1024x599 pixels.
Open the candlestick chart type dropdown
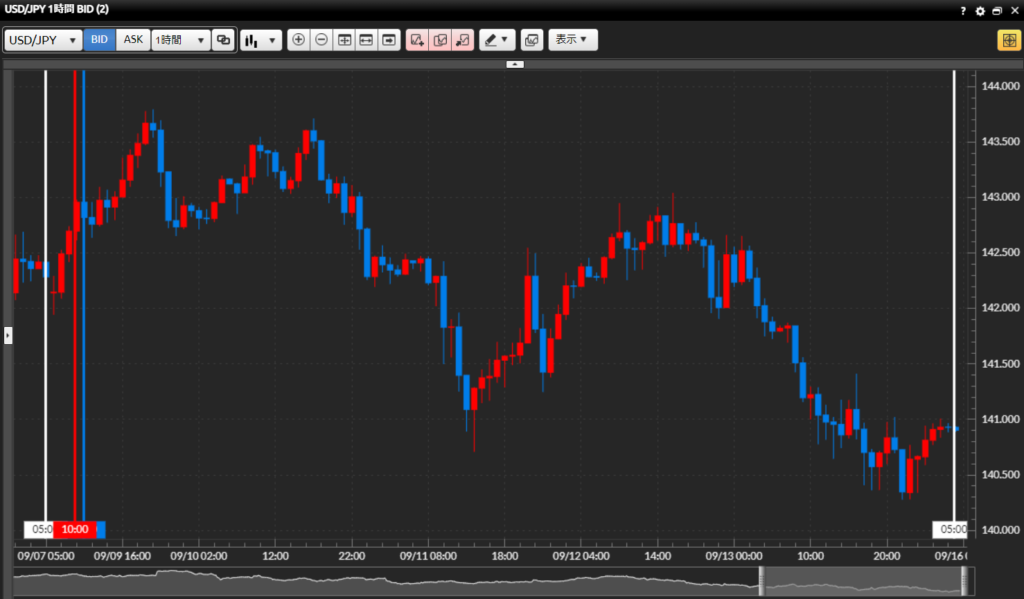[262, 40]
